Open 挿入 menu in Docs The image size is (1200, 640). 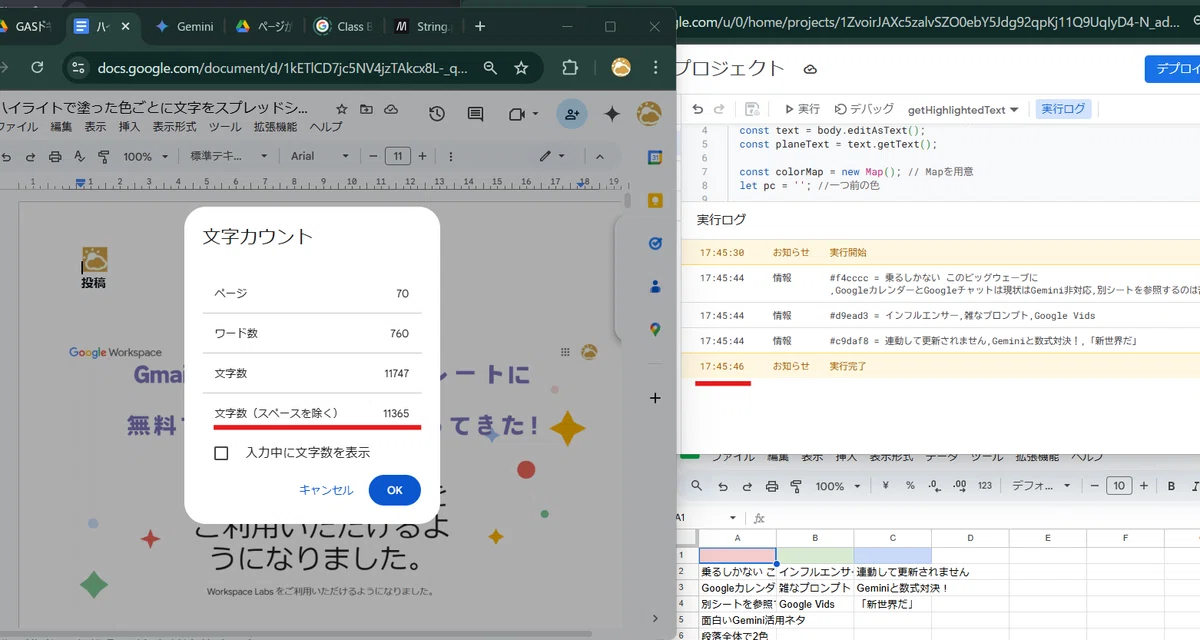click(129, 127)
